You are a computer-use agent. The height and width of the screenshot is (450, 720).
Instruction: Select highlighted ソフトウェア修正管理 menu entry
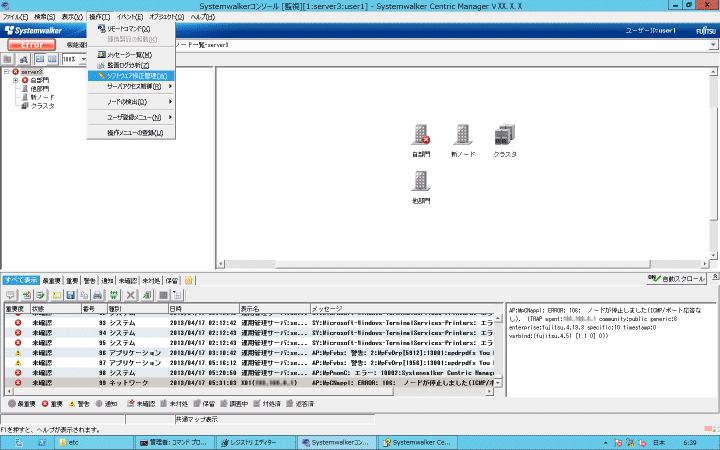coord(131,76)
